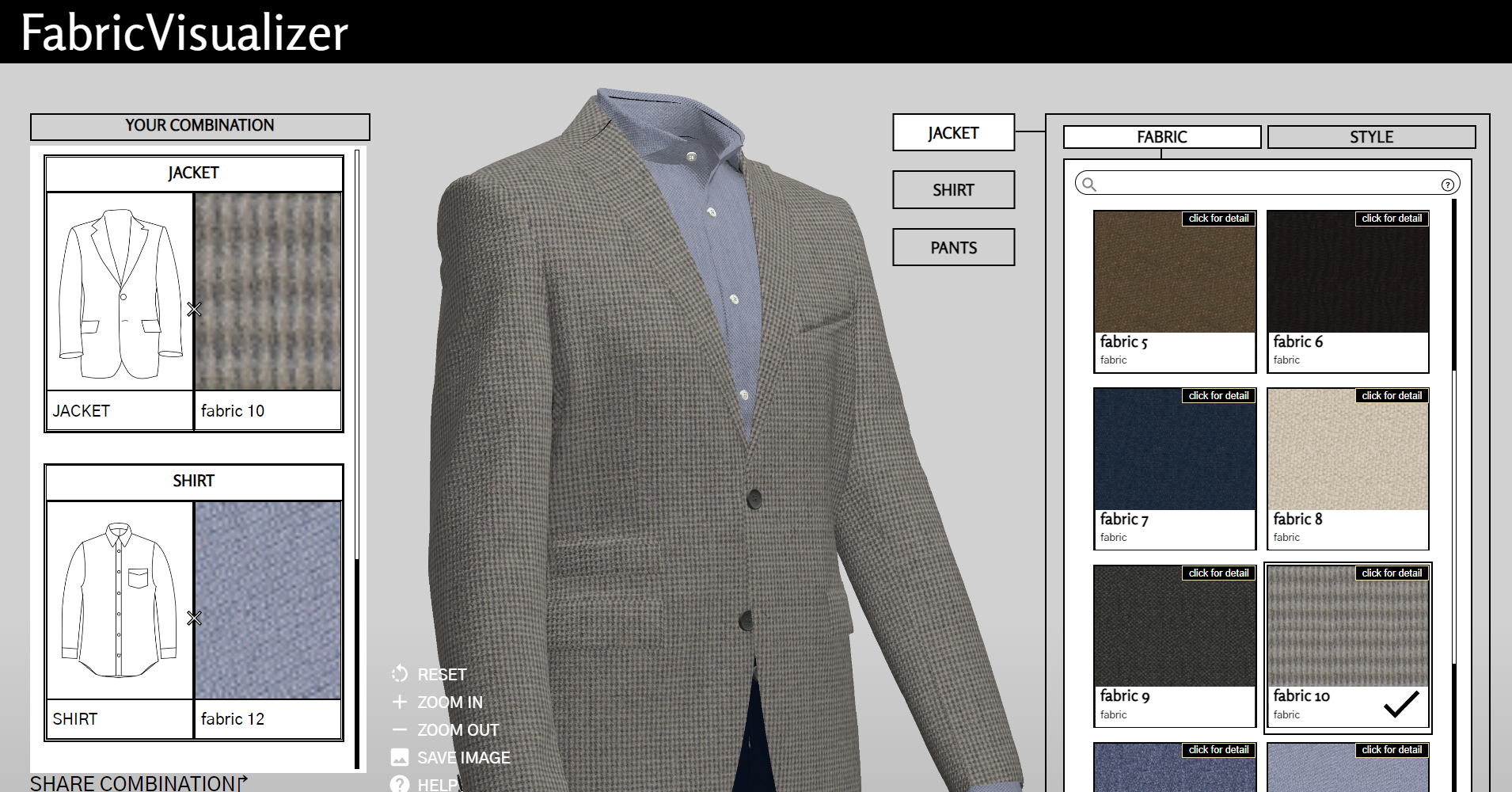The width and height of the screenshot is (1512, 792).
Task: Click the 'fabric 12' label under shirt
Action: coord(233,719)
